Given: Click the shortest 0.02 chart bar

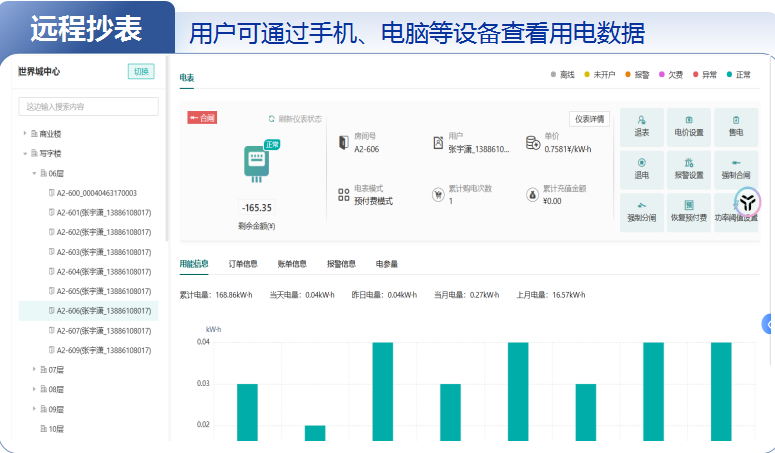Looking at the screenshot, I should (315, 433).
